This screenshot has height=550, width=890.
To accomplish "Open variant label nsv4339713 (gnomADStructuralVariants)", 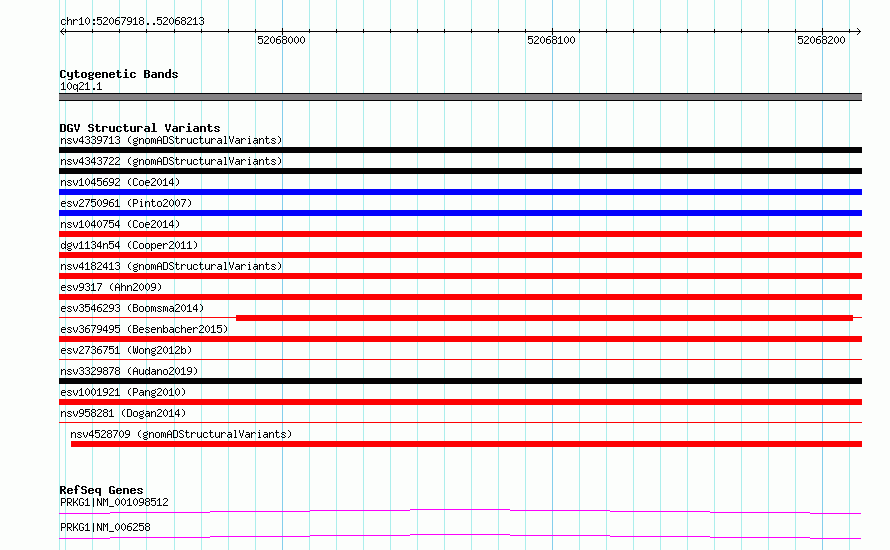I will tap(171, 140).
